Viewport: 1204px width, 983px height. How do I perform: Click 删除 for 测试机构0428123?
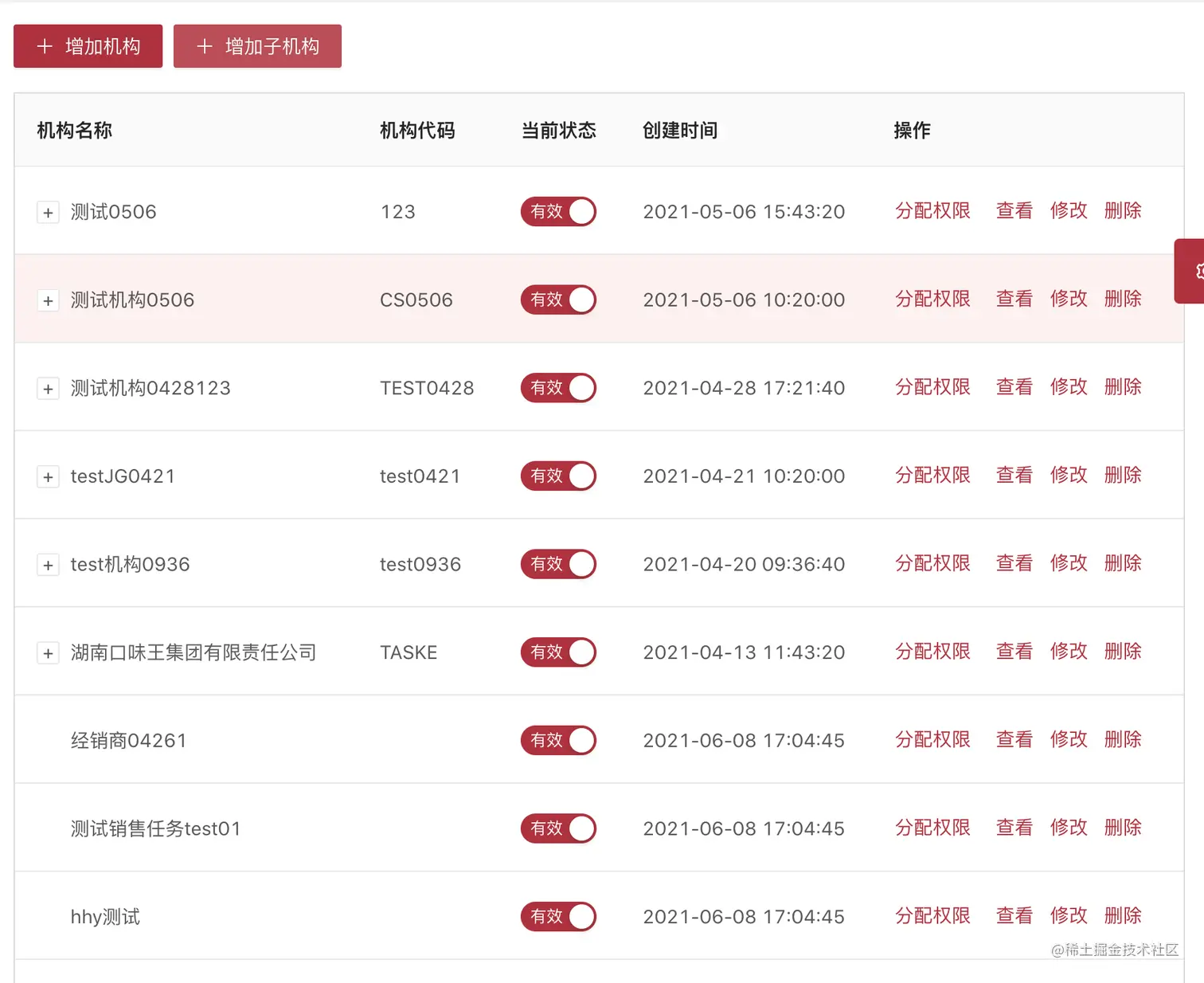point(1123,388)
